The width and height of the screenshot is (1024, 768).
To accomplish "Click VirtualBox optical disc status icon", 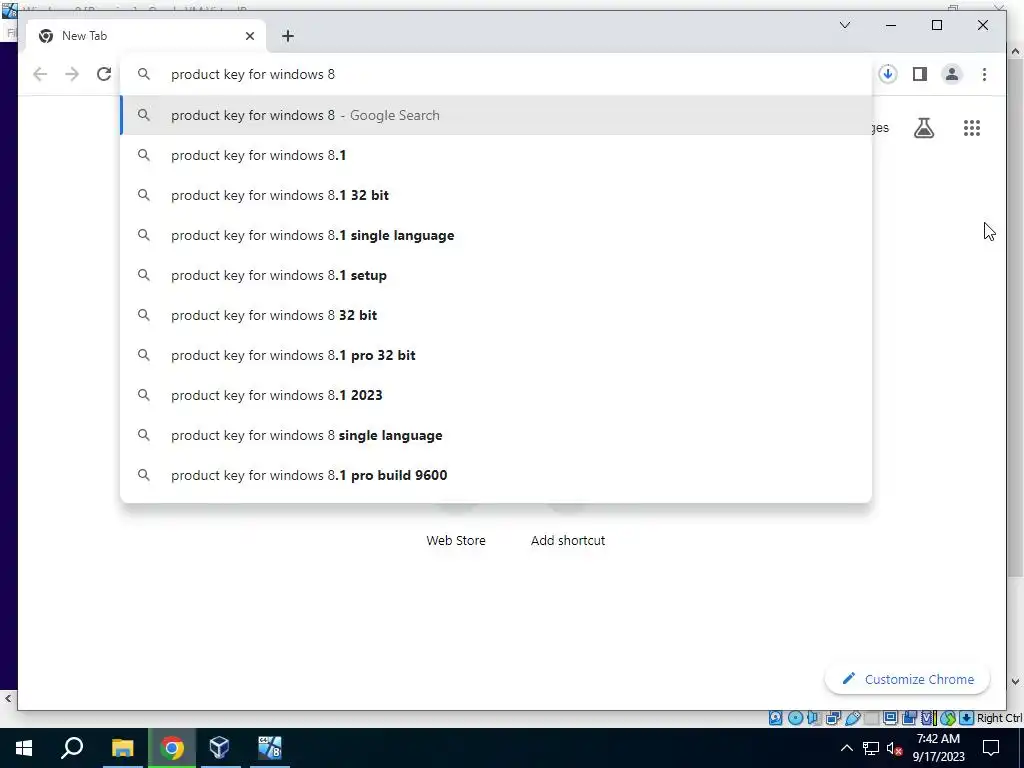I will (x=795, y=718).
